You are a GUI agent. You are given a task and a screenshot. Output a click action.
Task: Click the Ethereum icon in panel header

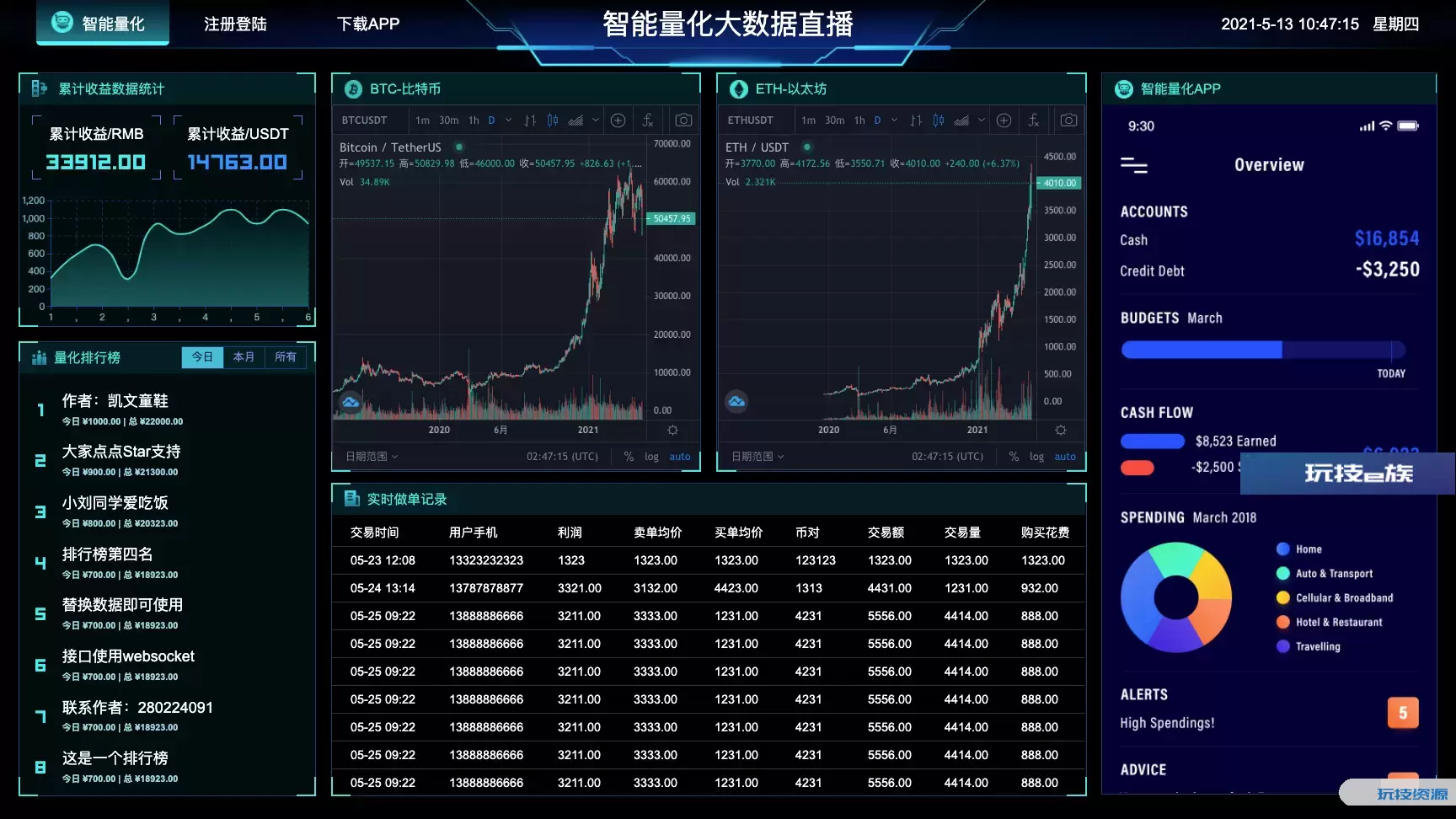[x=739, y=88]
